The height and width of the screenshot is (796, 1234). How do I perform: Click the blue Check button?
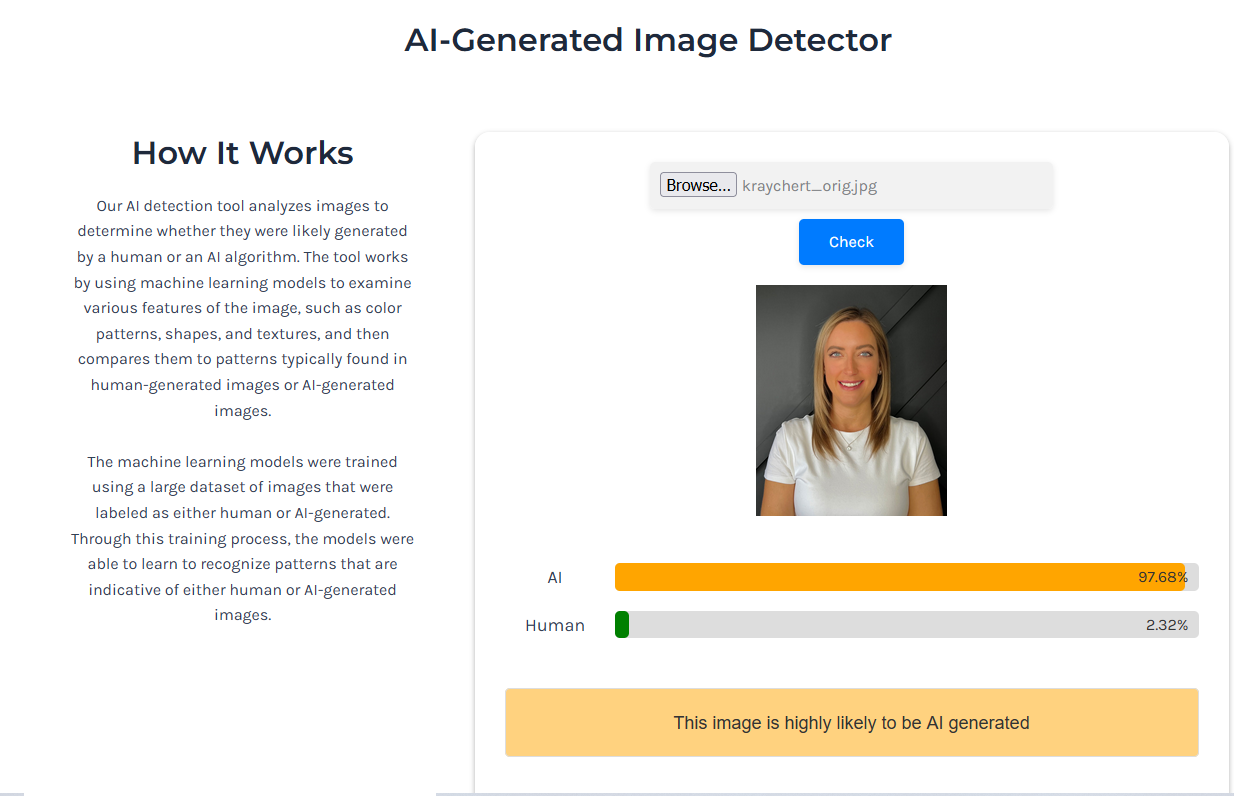(x=851, y=242)
